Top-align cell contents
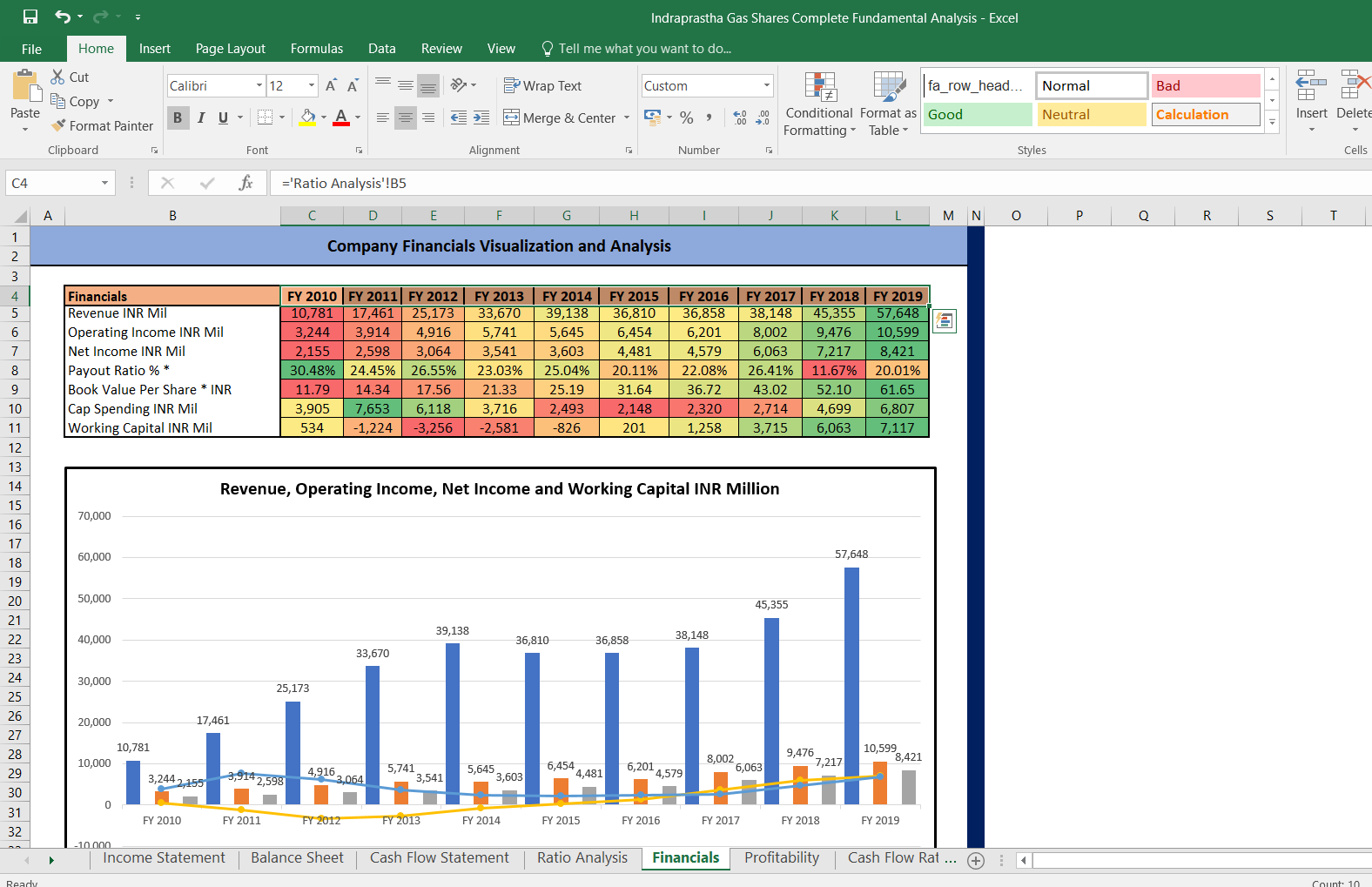 point(383,85)
